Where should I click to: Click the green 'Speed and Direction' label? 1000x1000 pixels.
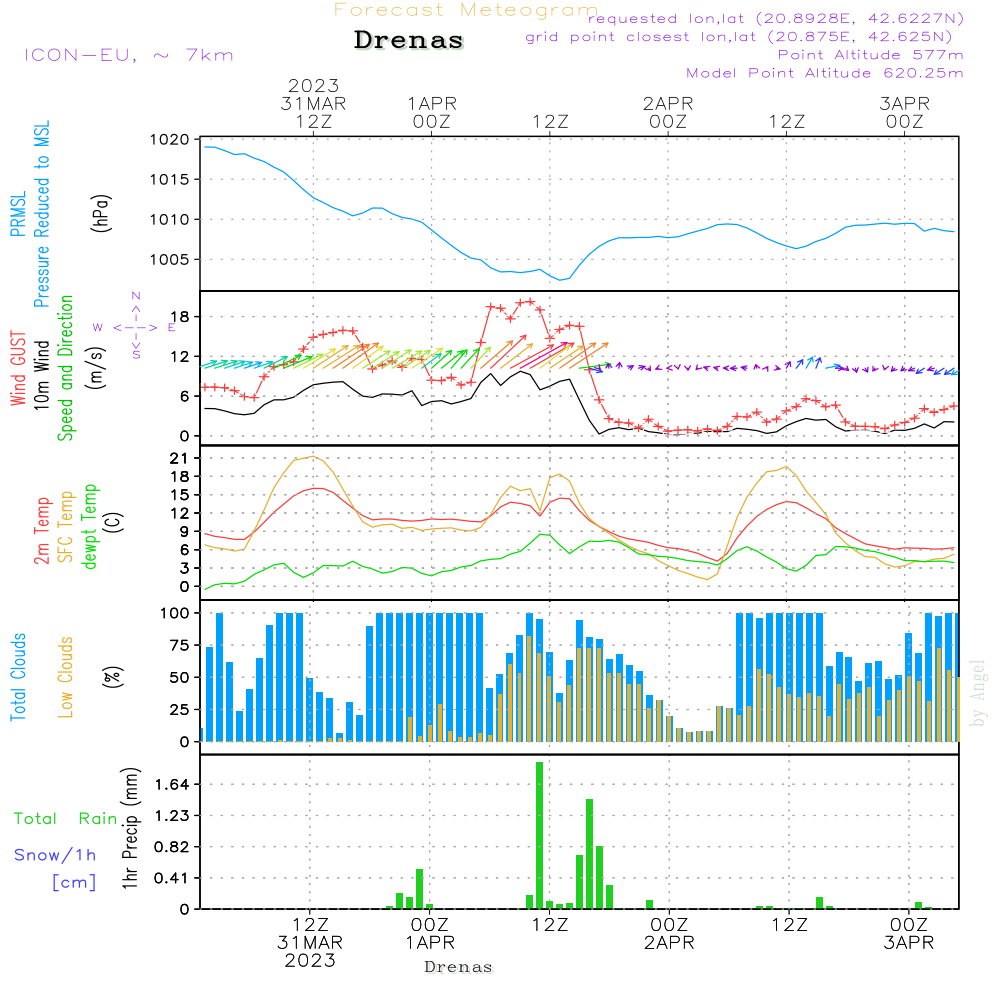[x=65, y=368]
